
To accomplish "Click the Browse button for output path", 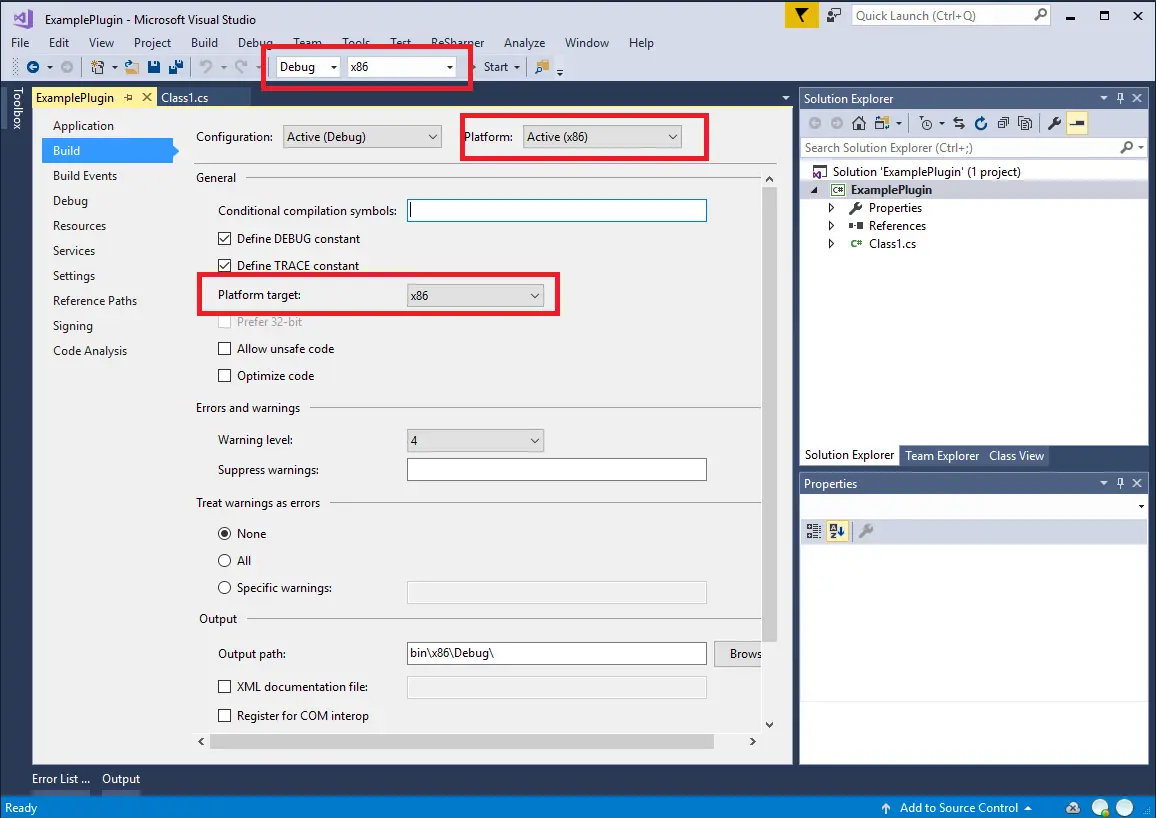I will [x=738, y=654].
